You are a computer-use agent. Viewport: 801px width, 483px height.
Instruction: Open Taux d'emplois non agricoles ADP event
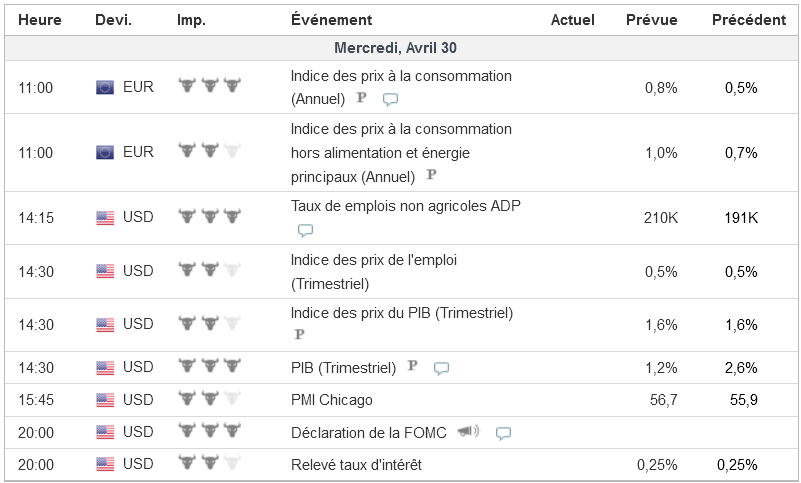pyautogui.click(x=405, y=207)
